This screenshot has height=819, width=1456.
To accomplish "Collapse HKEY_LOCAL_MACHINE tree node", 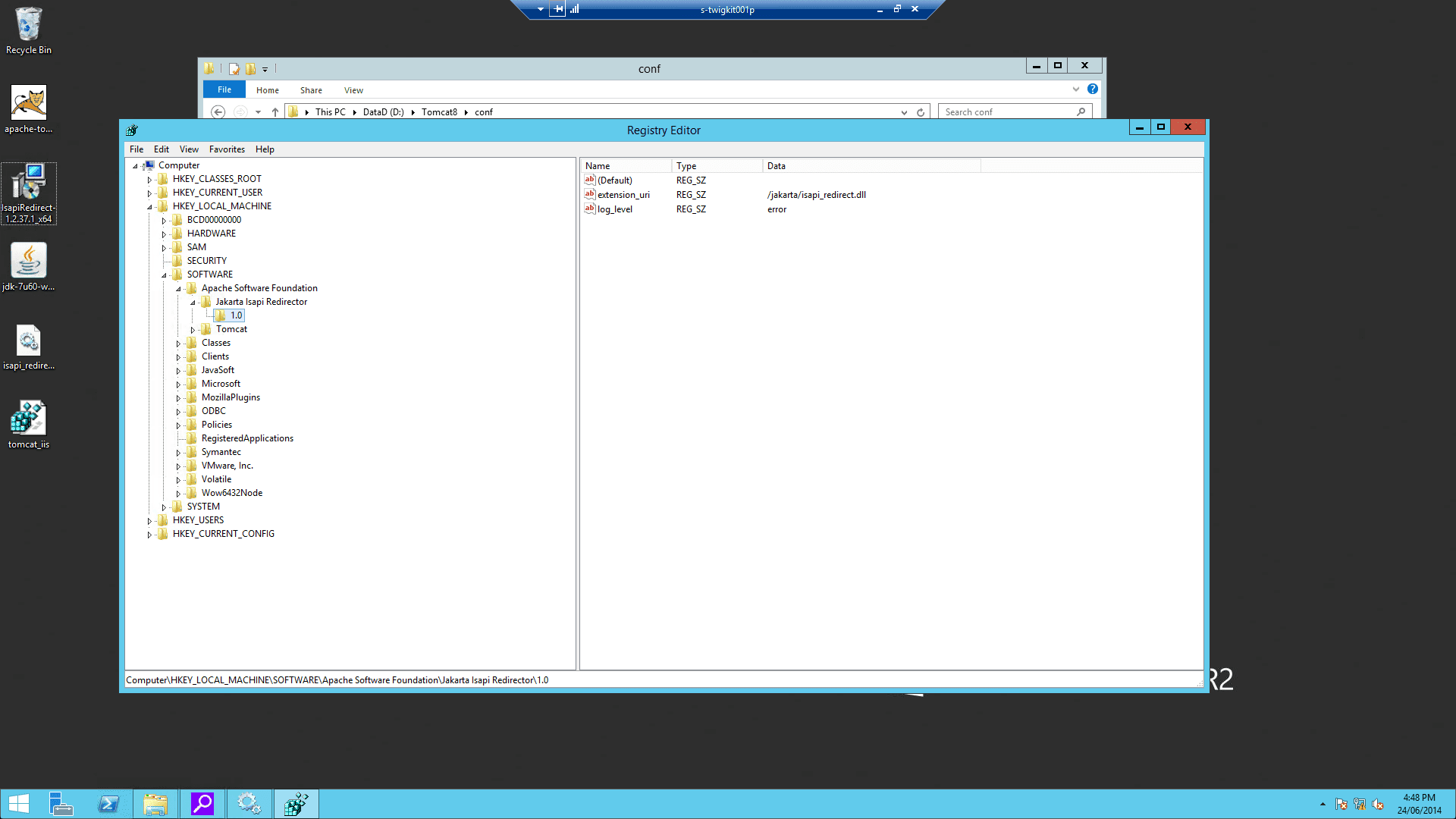I will click(149, 207).
